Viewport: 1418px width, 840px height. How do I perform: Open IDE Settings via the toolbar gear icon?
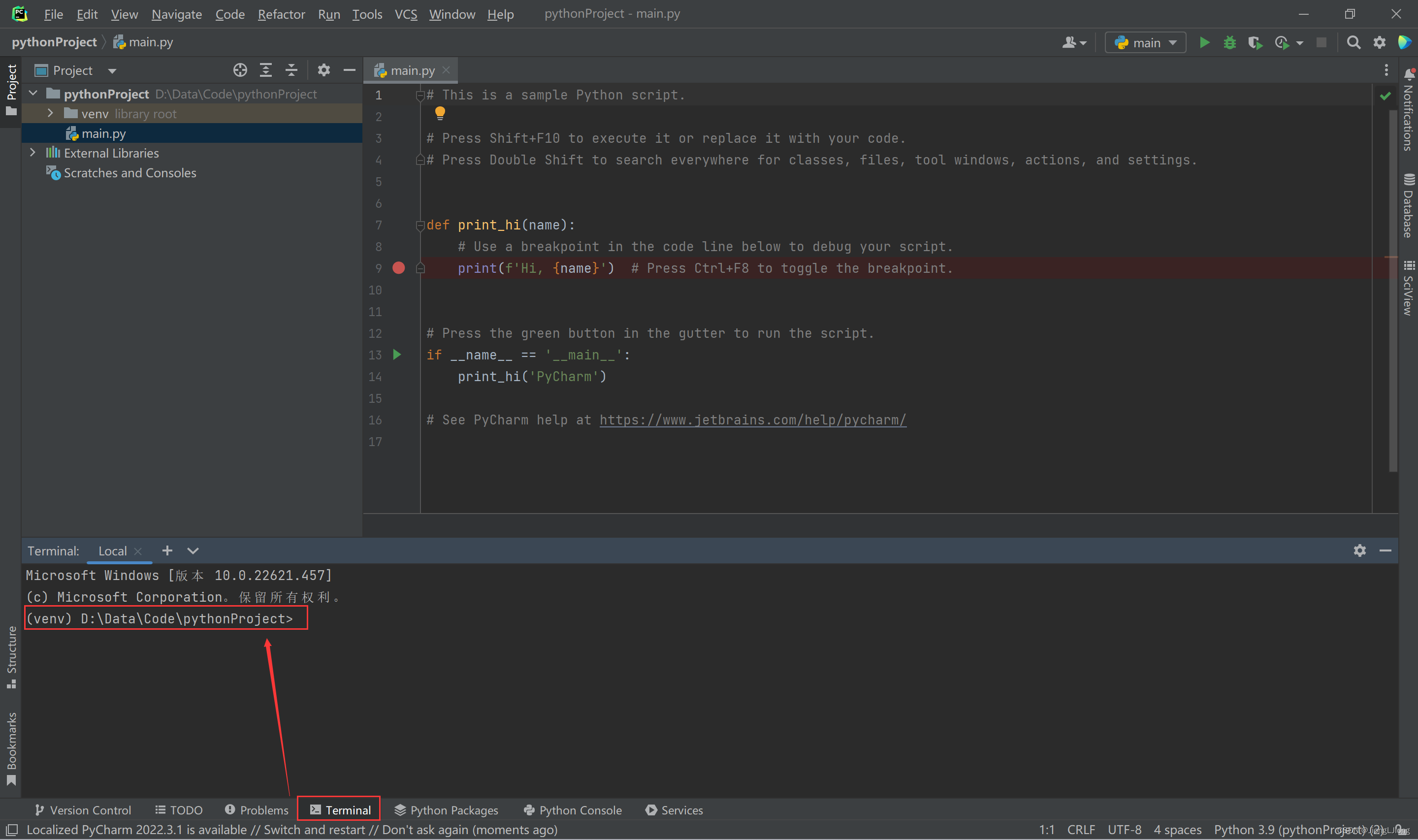1379,42
